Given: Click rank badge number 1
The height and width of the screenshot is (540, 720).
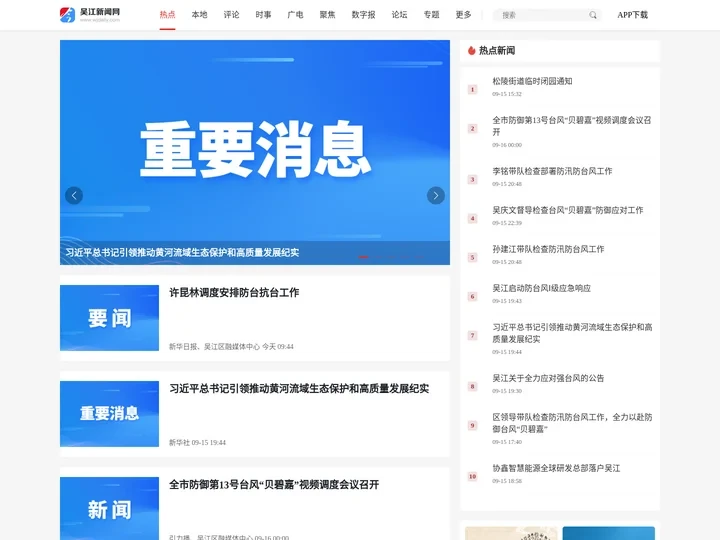Looking at the screenshot, I should pos(472,90).
